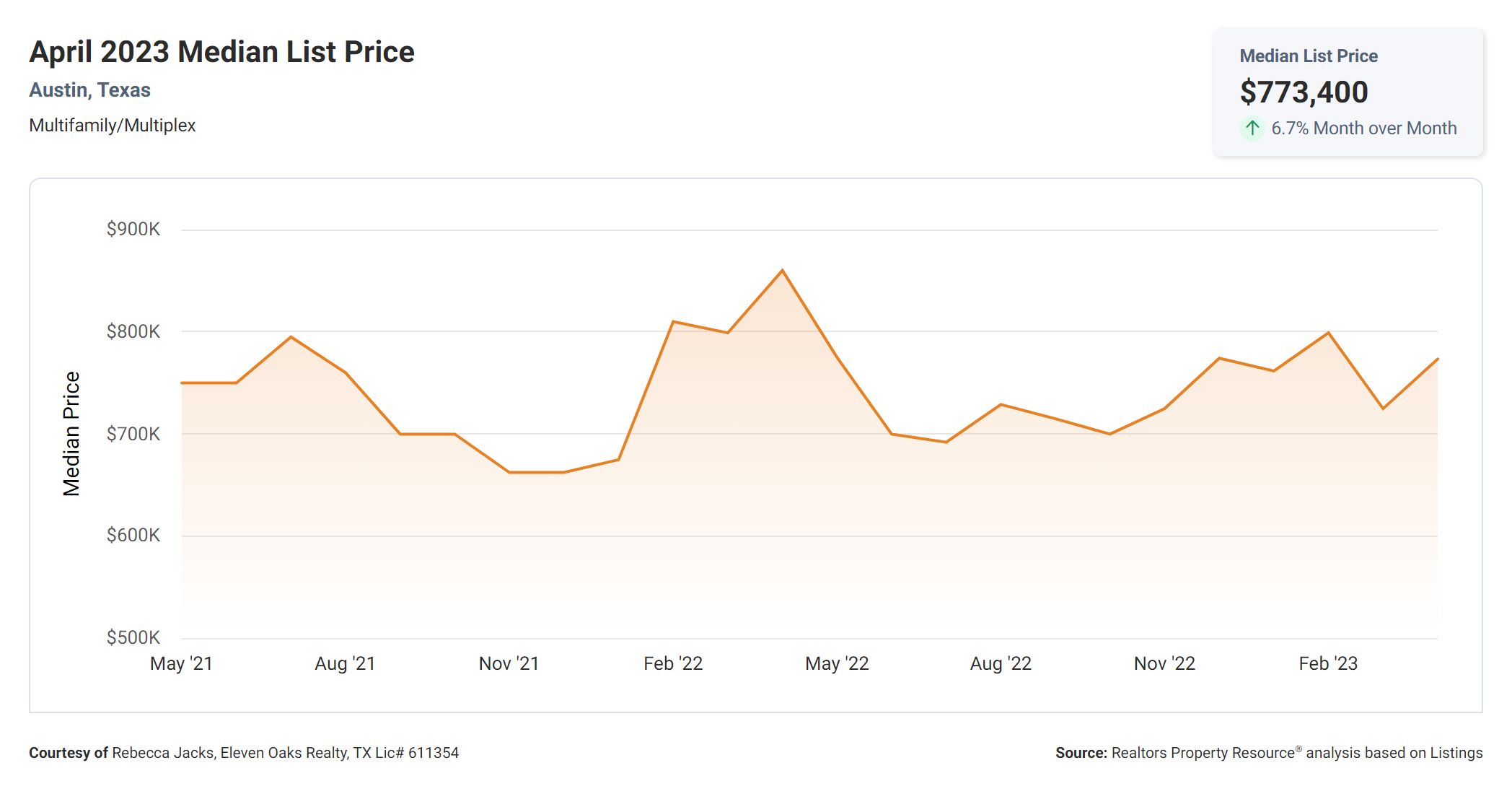Click the Multifamily/Multiplex property type label
The width and height of the screenshot is (1512, 794).
(112, 126)
